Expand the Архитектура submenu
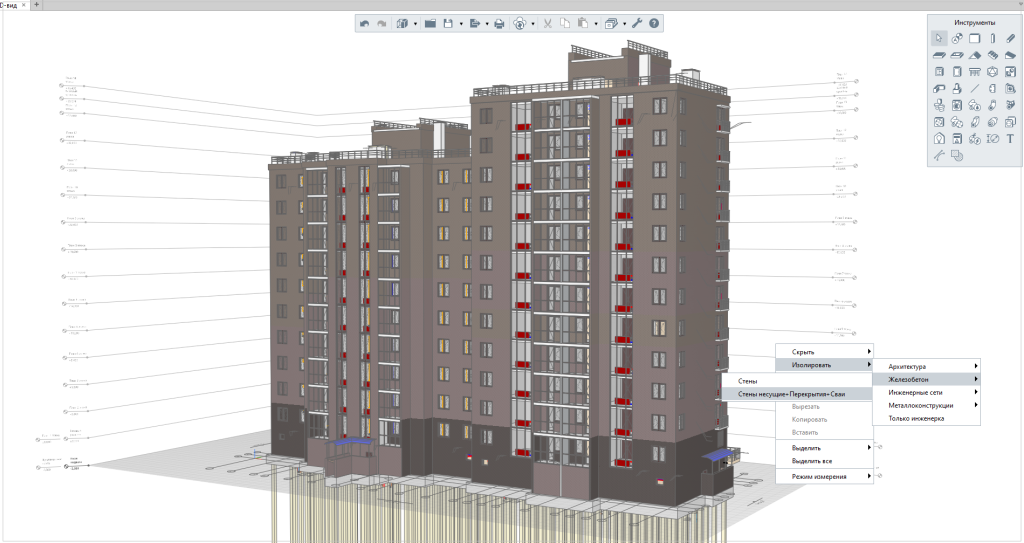 click(x=926, y=367)
